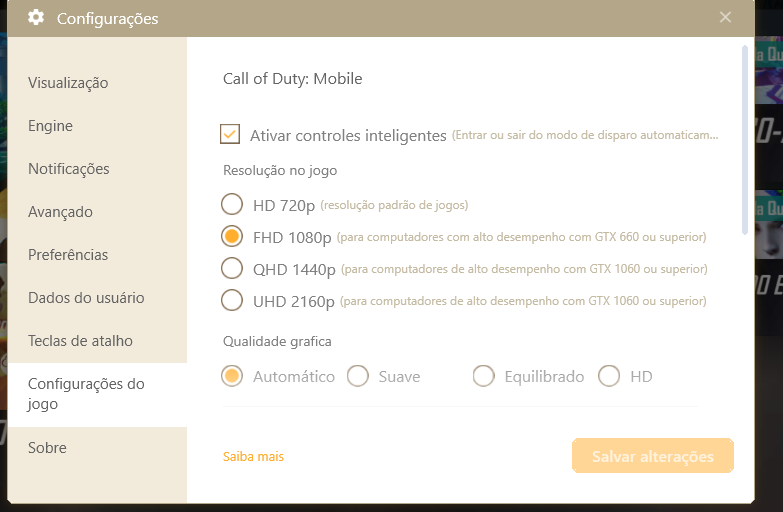783x512 pixels.
Task: Select FHD 1080p resolution
Action: click(232, 236)
